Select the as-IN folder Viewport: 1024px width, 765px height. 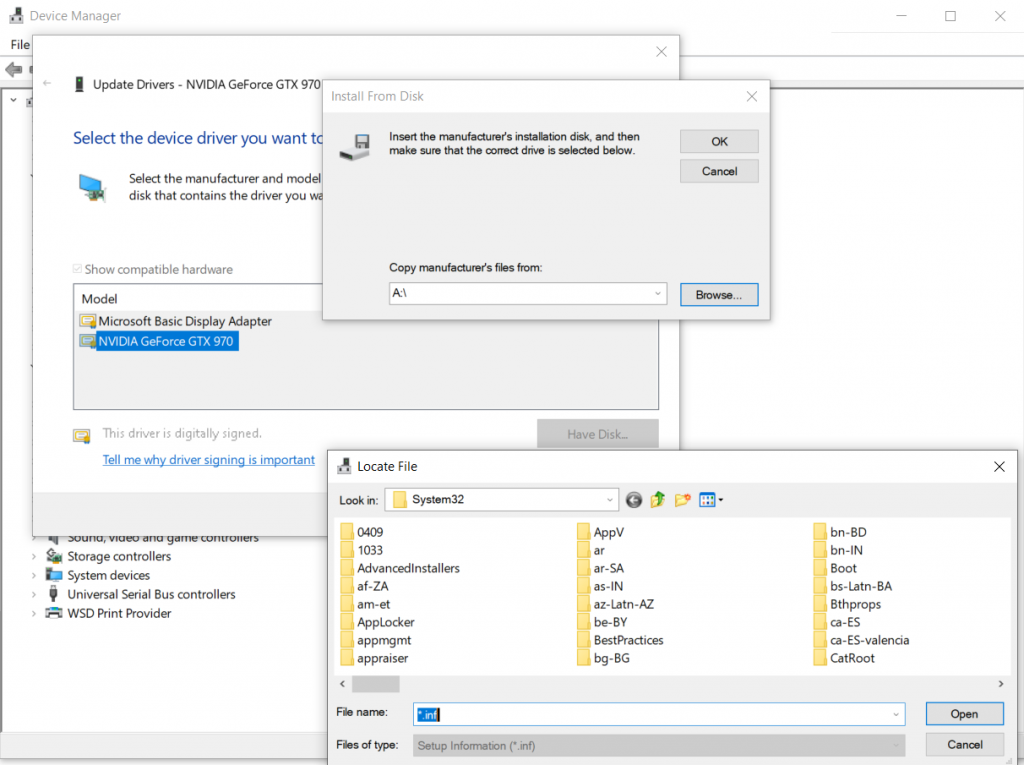pos(600,586)
